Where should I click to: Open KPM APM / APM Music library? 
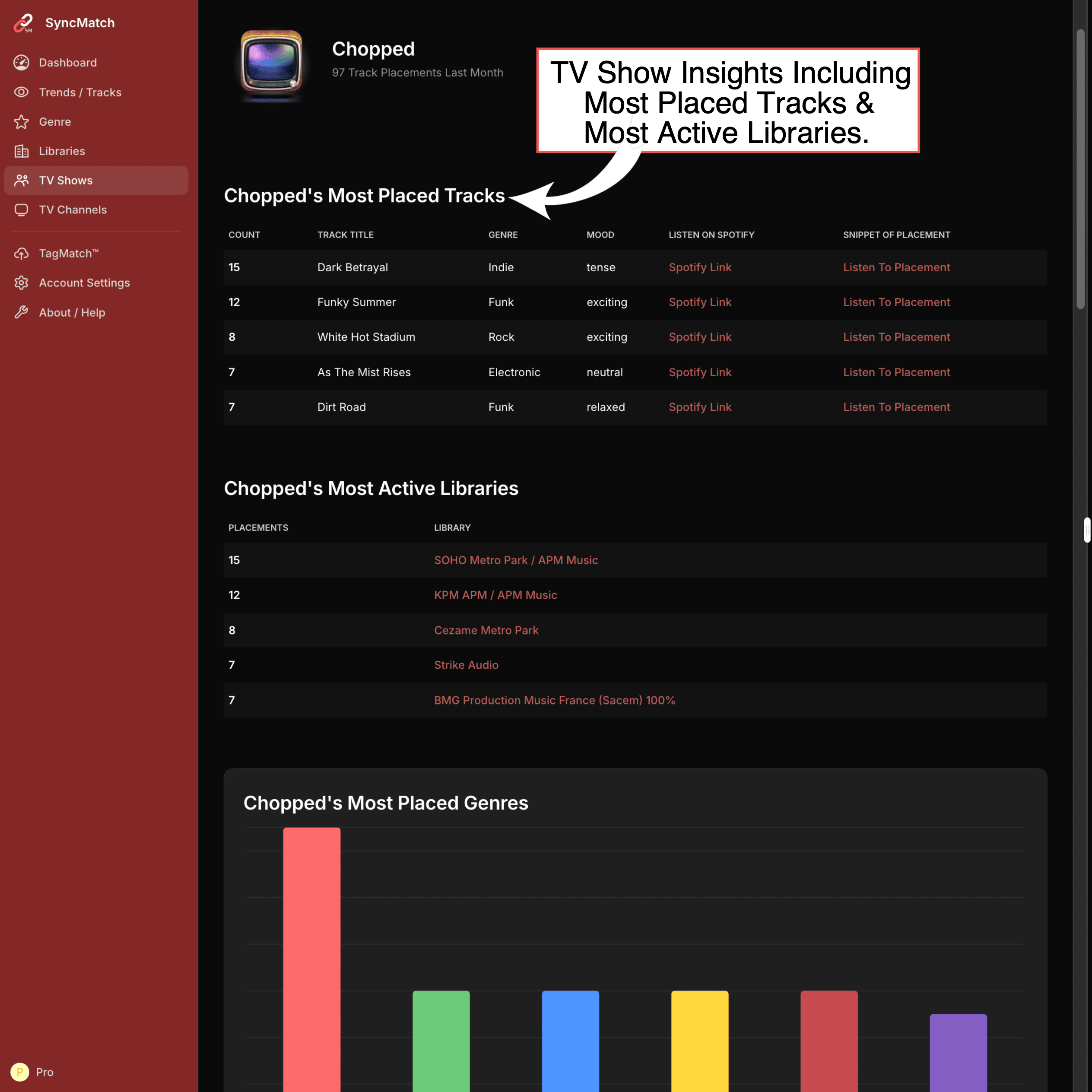[x=495, y=595]
